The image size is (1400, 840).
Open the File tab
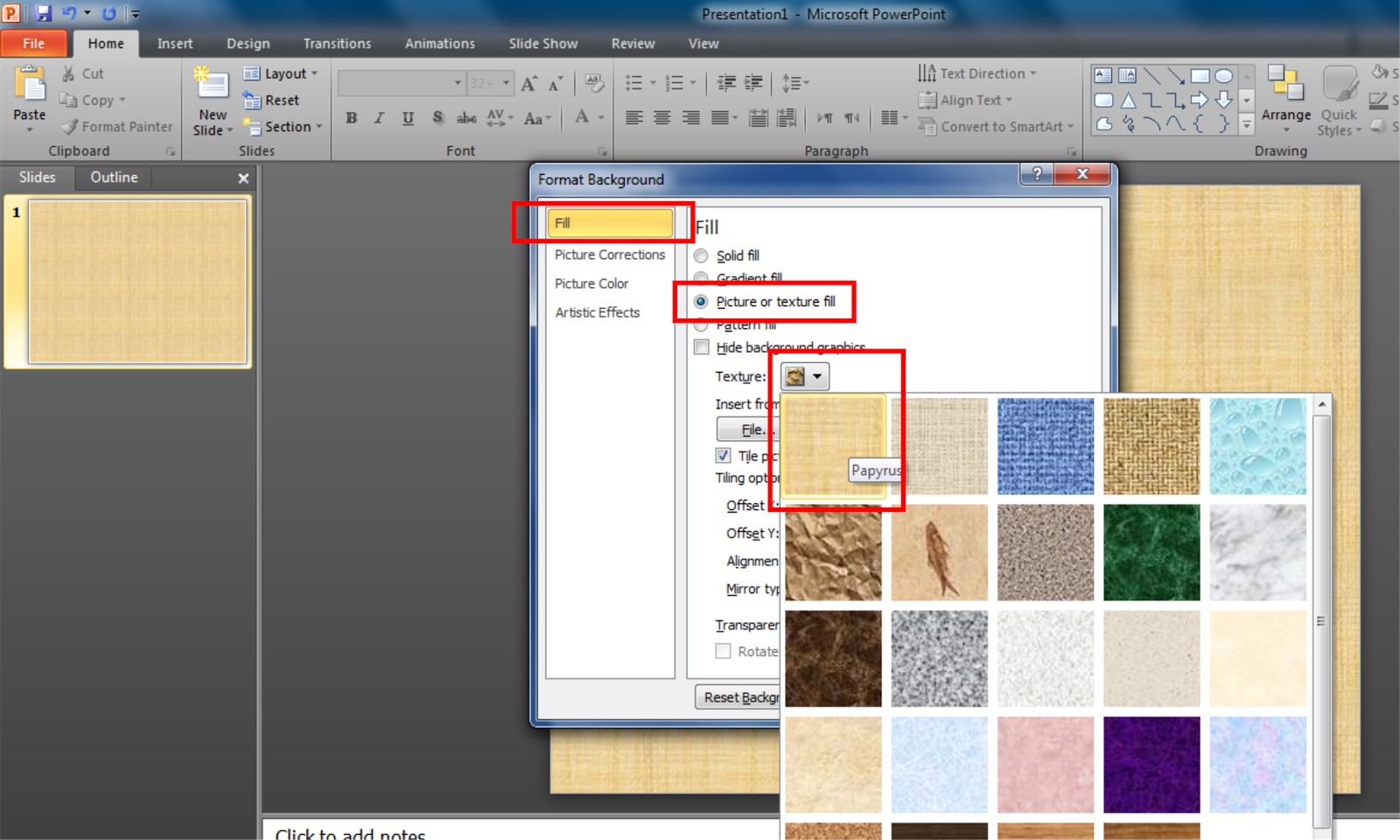pos(34,44)
